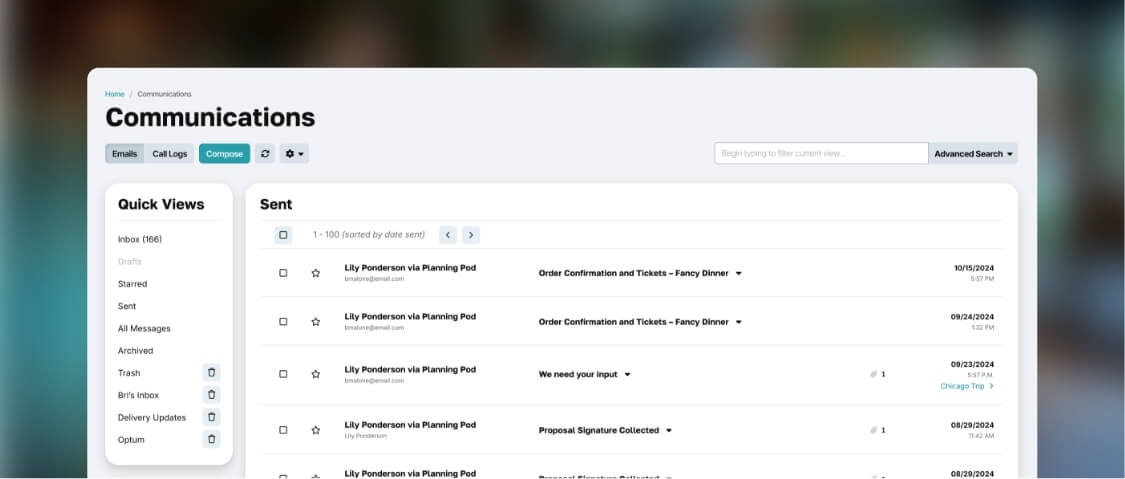The height and width of the screenshot is (479, 1125).
Task: Delete the Delivery Updates quick view
Action: point(212,417)
